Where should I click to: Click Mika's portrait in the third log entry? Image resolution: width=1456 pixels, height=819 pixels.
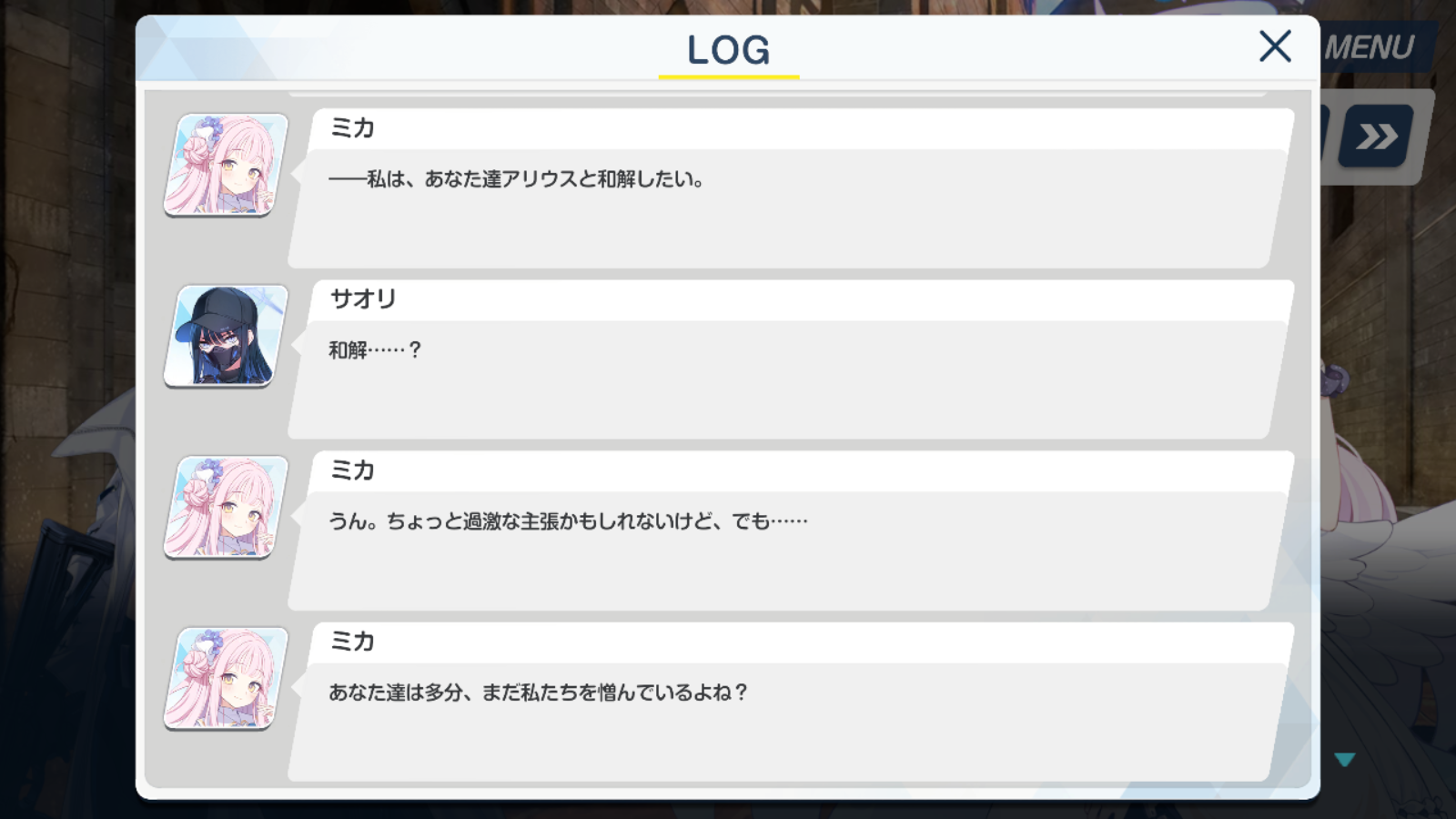[x=226, y=507]
